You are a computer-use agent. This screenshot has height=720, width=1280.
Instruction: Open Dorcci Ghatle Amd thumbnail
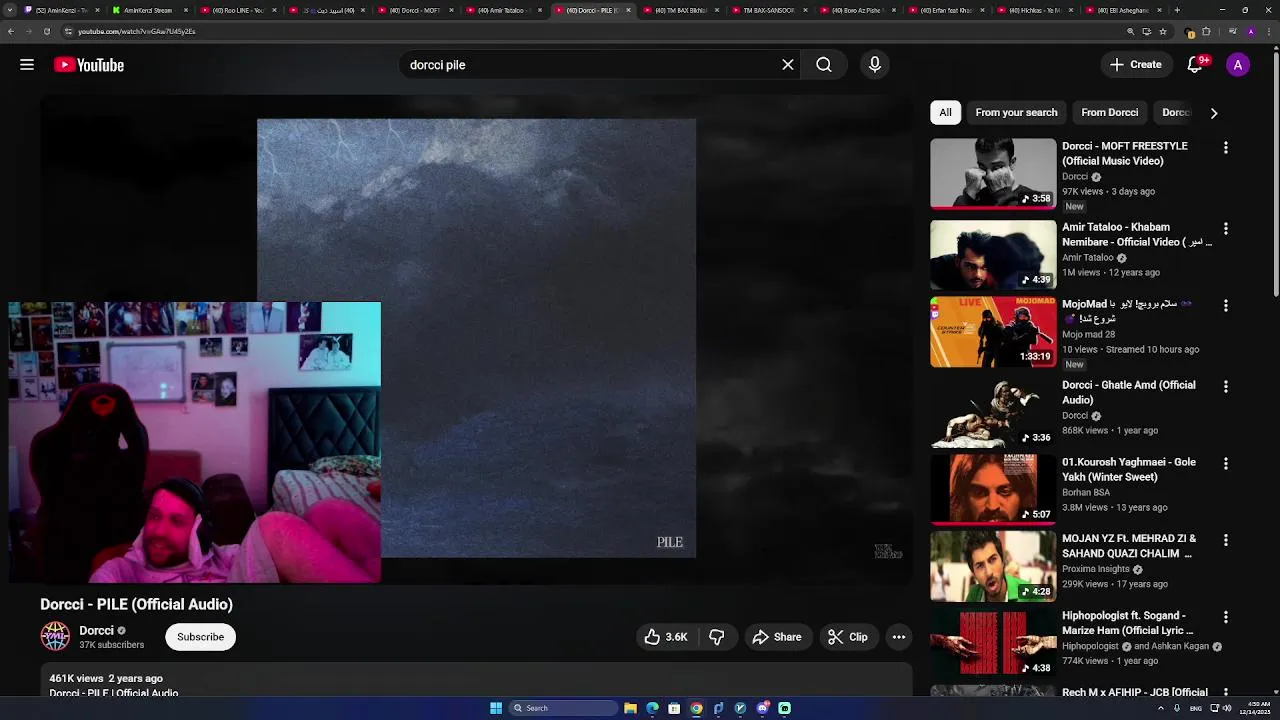click(993, 413)
